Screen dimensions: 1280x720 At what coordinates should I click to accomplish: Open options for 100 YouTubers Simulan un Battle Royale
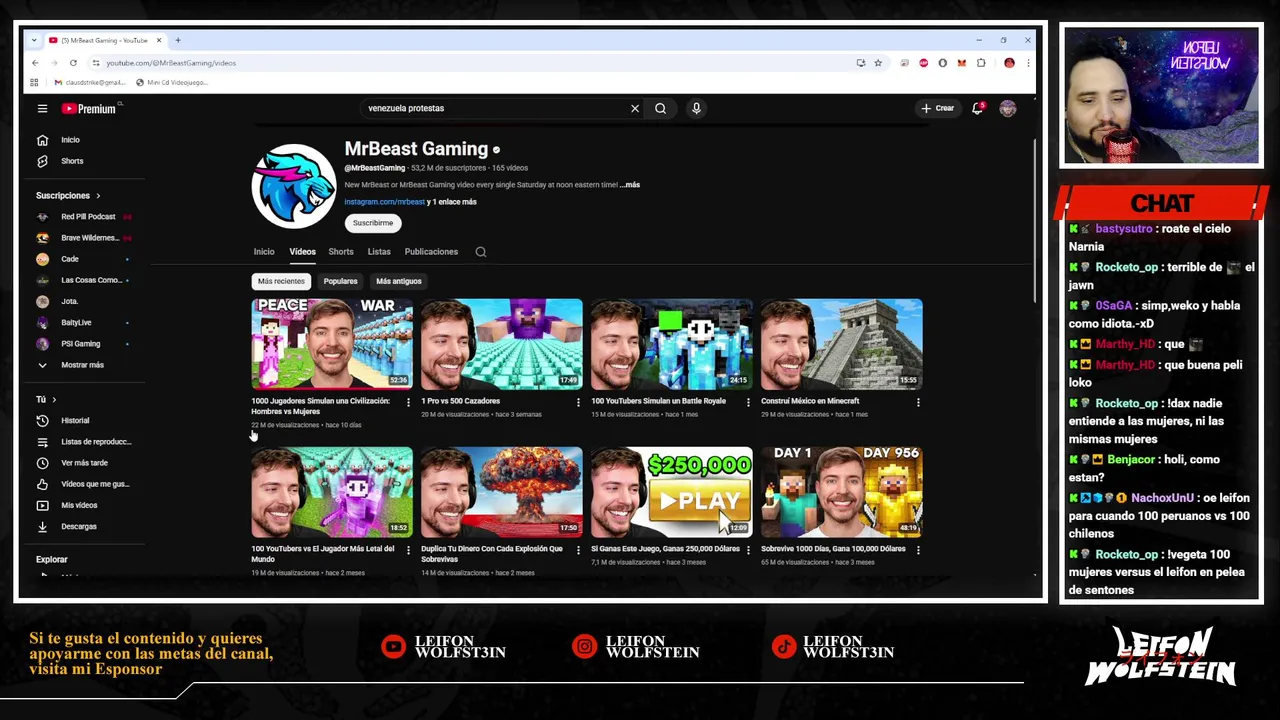[x=748, y=402]
